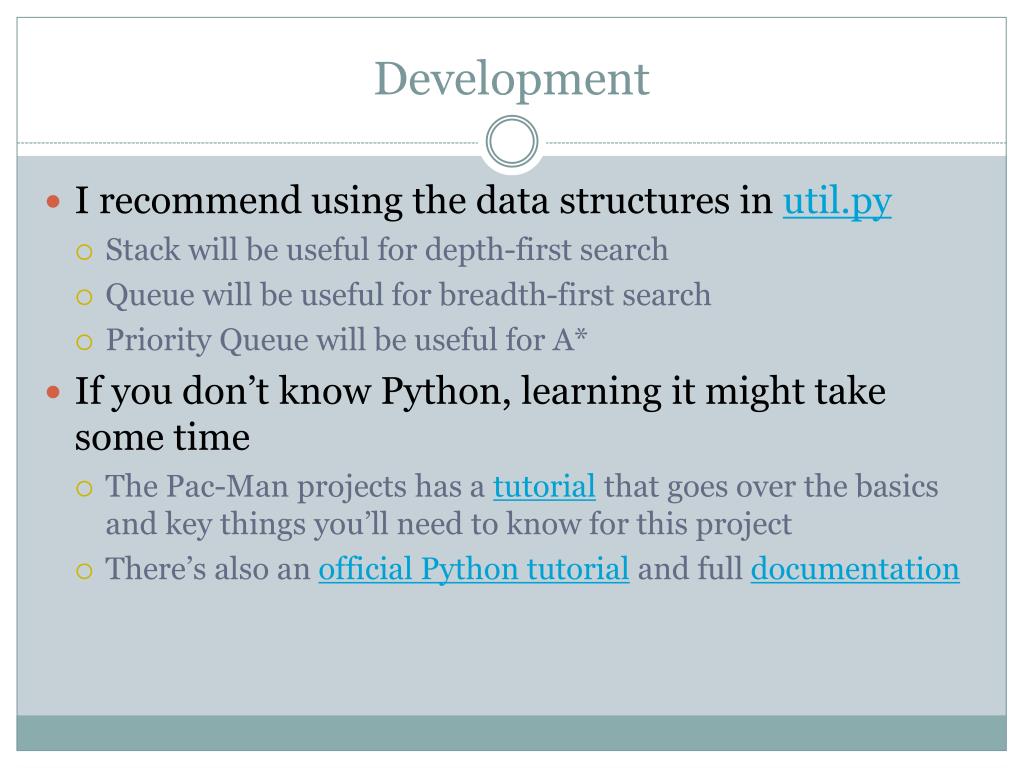Select the 'Development' slide title
Image resolution: width=1024 pixels, height=768 pixels.
512,79
